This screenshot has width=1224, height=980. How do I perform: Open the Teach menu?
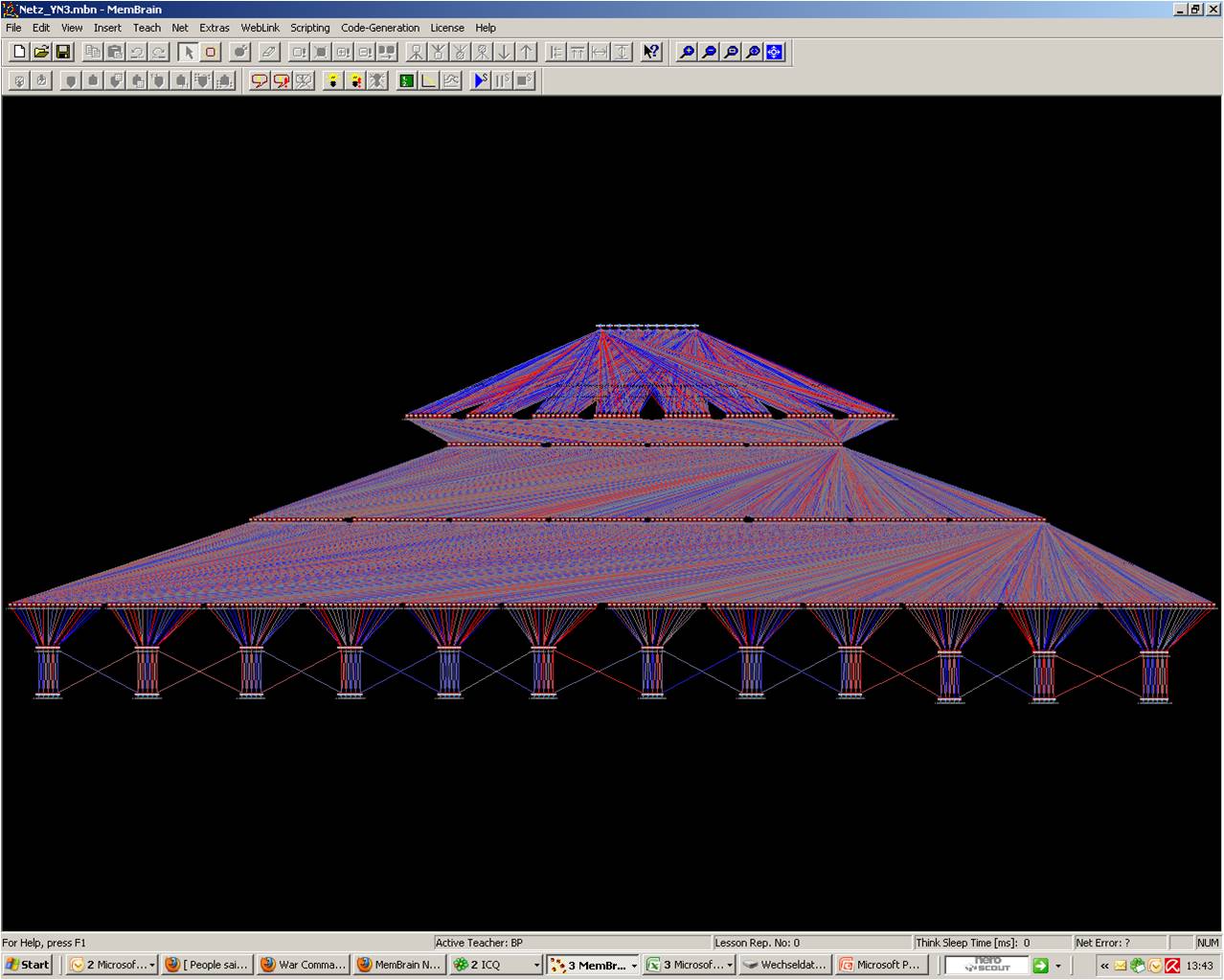(147, 28)
